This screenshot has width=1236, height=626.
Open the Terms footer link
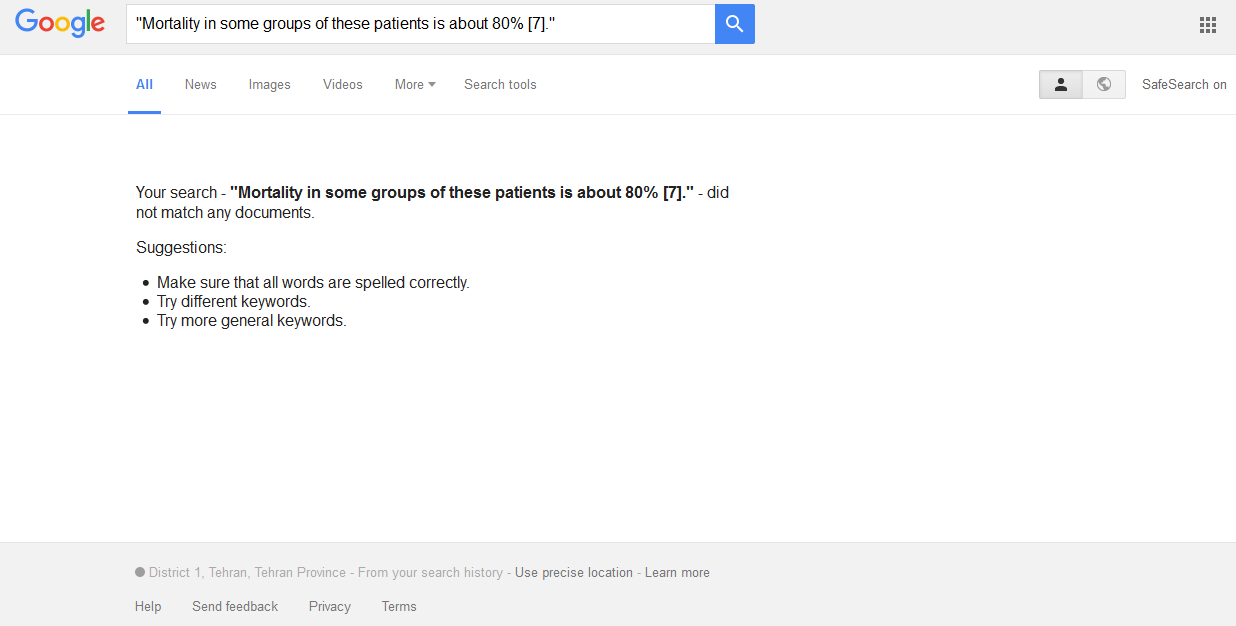[x=399, y=606]
